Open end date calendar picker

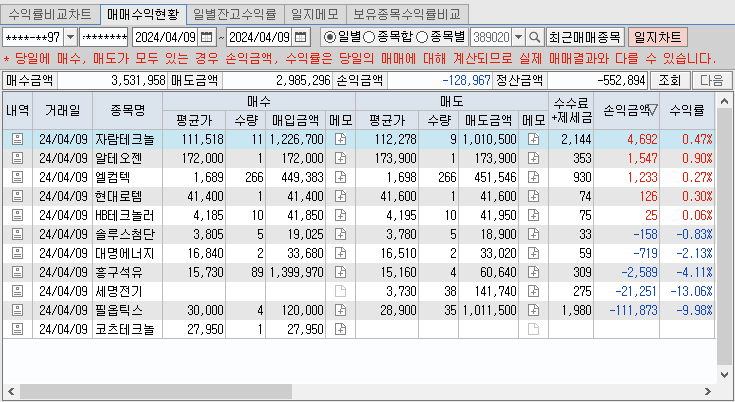click(x=300, y=37)
